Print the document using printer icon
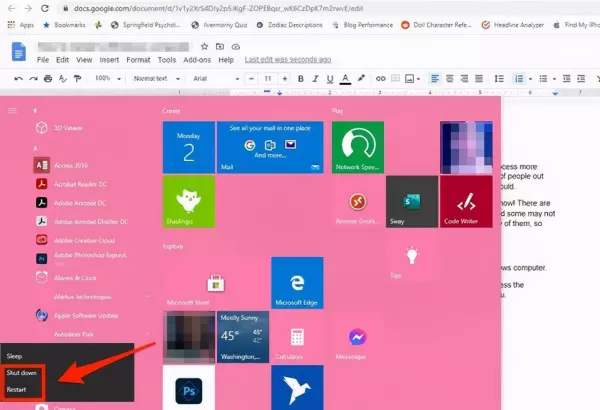Image resolution: width=600 pixels, height=410 pixels. [48, 78]
